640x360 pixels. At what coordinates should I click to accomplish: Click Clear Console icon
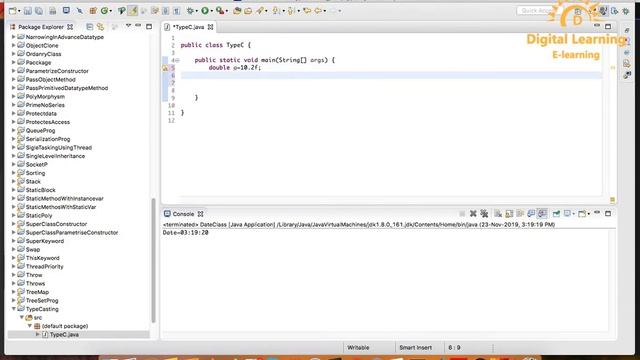[x=498, y=213]
